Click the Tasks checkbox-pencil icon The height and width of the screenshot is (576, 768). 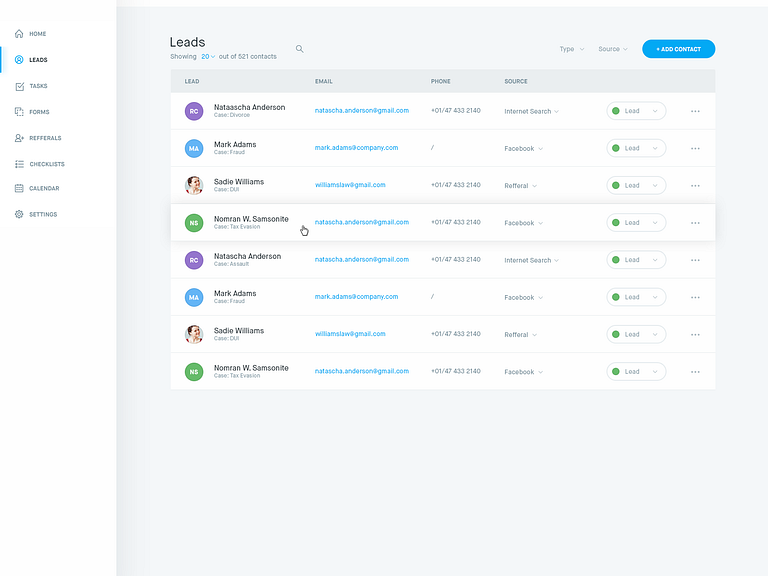tap(19, 86)
